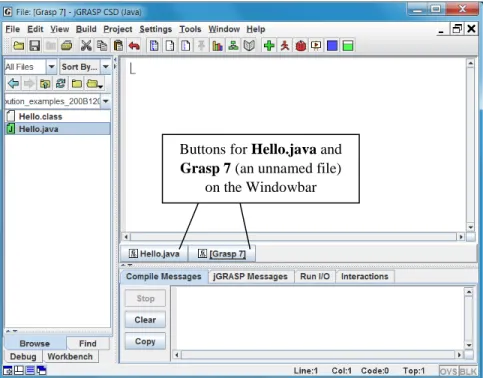Switch to the Compile Messages tab
Screen dimensions: 483x378
[x=164, y=276]
